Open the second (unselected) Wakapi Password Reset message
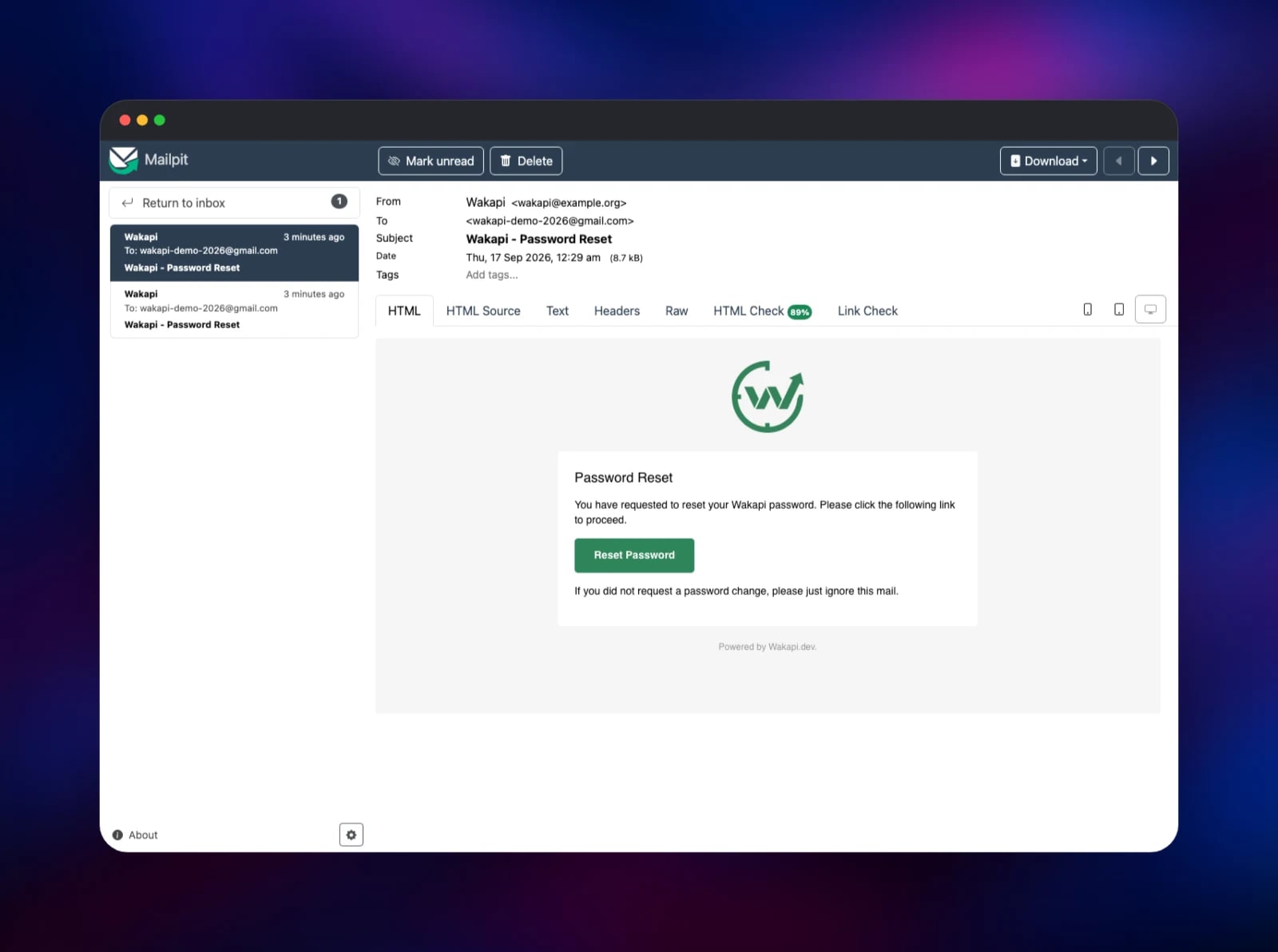1278x952 pixels. 234,309
